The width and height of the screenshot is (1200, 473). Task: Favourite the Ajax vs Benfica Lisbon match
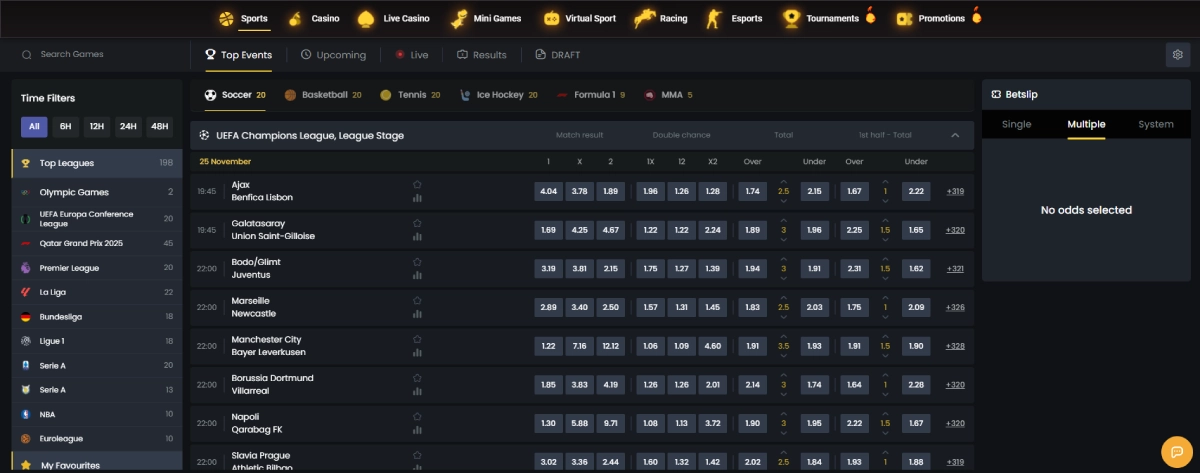pyautogui.click(x=417, y=184)
